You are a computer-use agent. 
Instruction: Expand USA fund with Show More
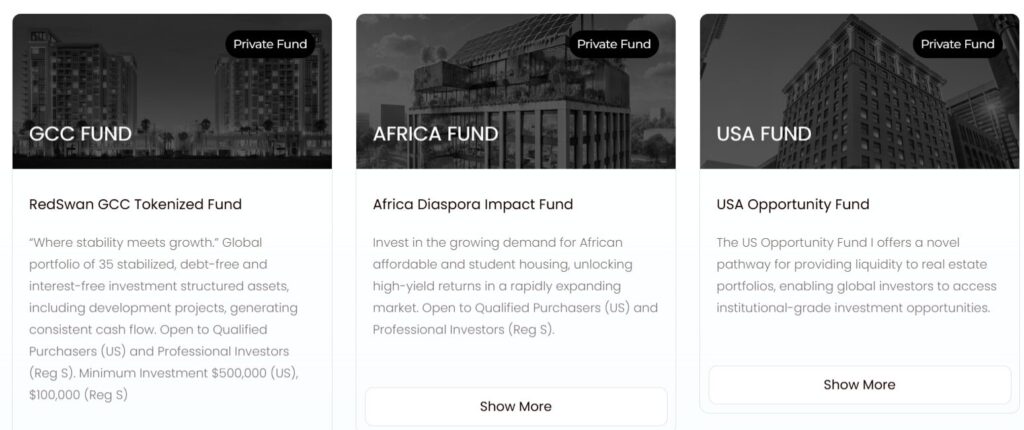click(859, 384)
